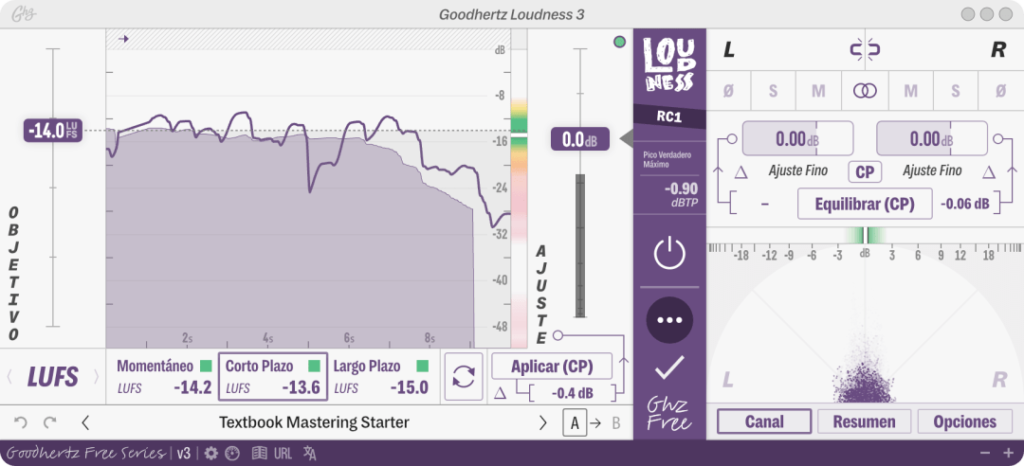Toggle phase invert Ø on right channel
The image size is (1024, 466).
point(1000,91)
